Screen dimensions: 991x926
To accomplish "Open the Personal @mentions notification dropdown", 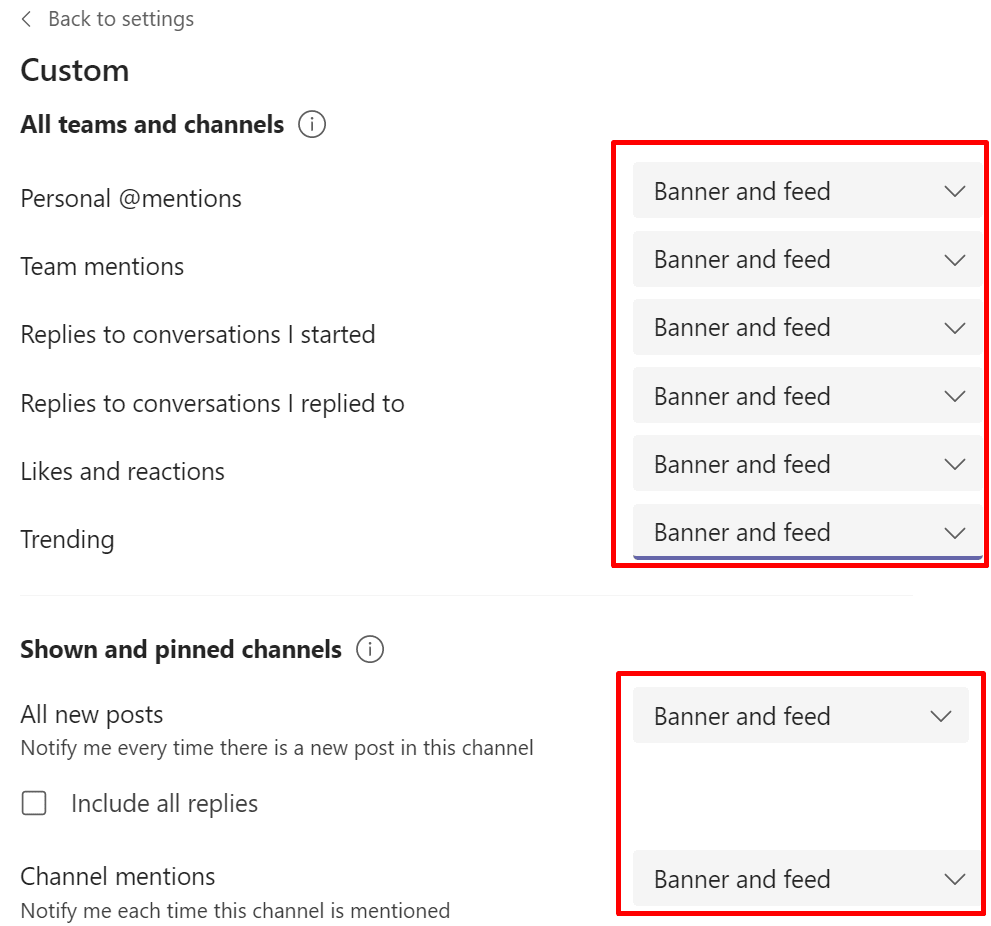I will click(x=808, y=191).
